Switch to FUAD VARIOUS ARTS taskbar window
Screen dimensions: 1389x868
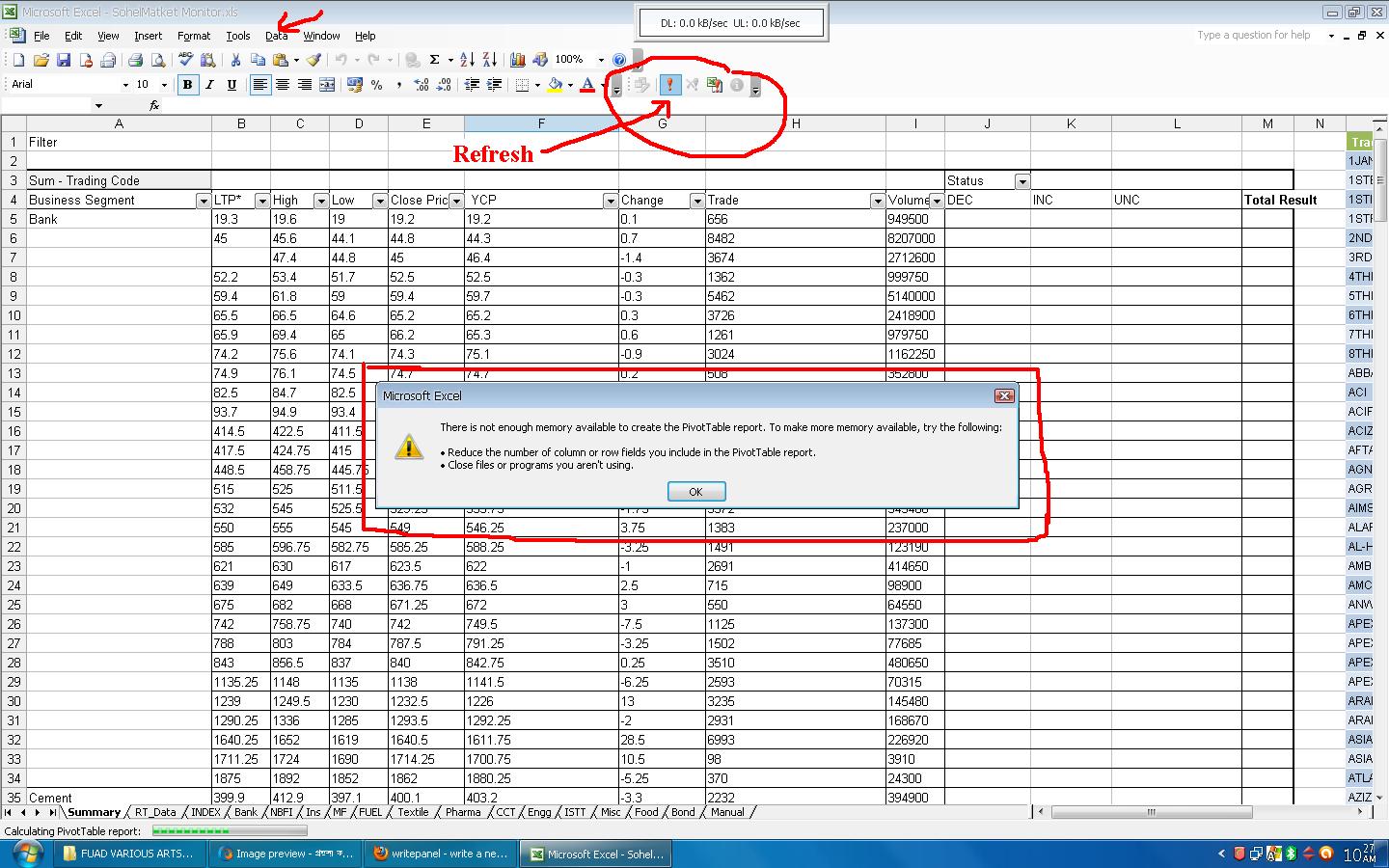coord(128,854)
